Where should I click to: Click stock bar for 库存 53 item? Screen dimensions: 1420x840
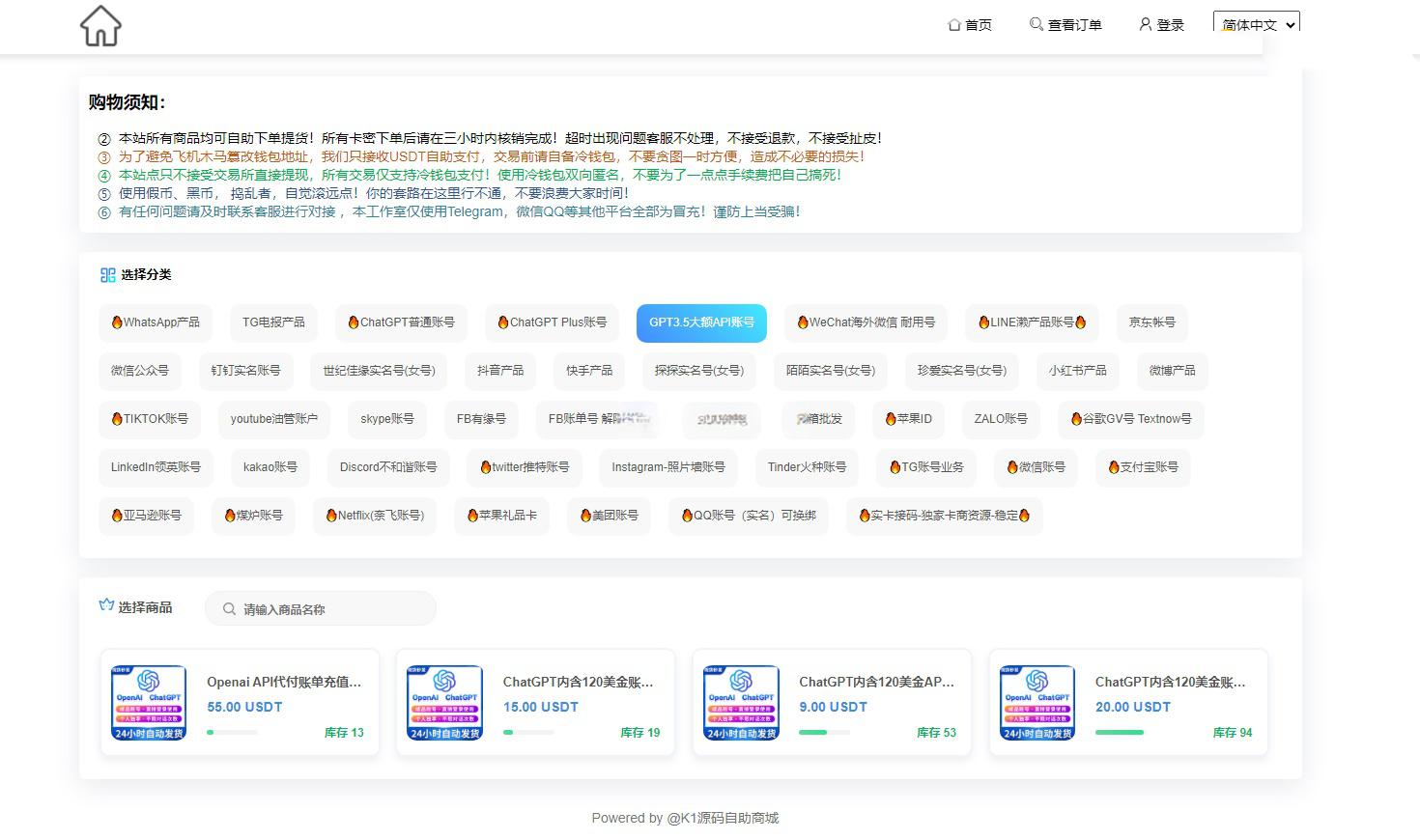pyautogui.click(x=824, y=733)
